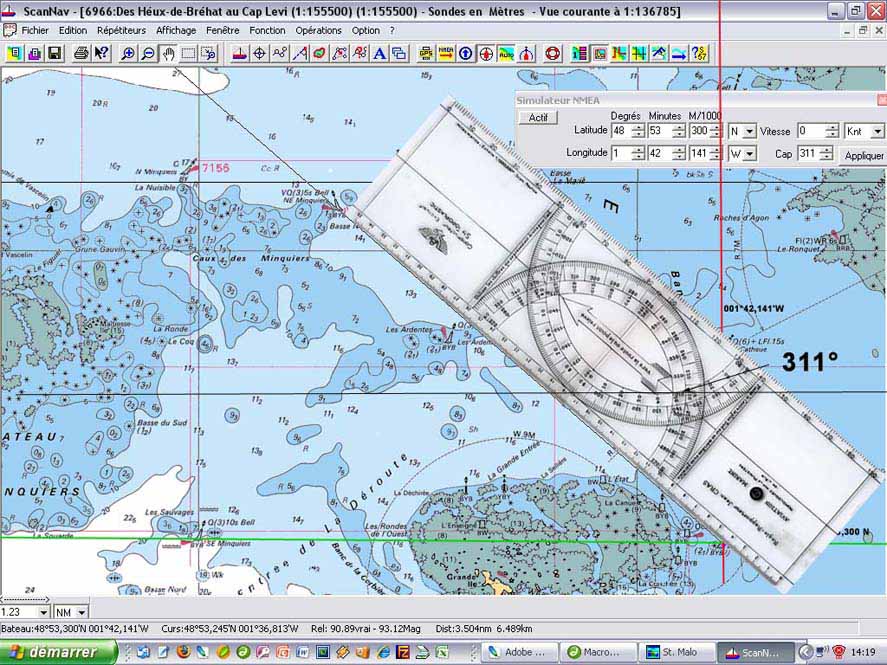Click the latitude degrees field showing 48
This screenshot has width=887, height=665.
click(x=621, y=132)
